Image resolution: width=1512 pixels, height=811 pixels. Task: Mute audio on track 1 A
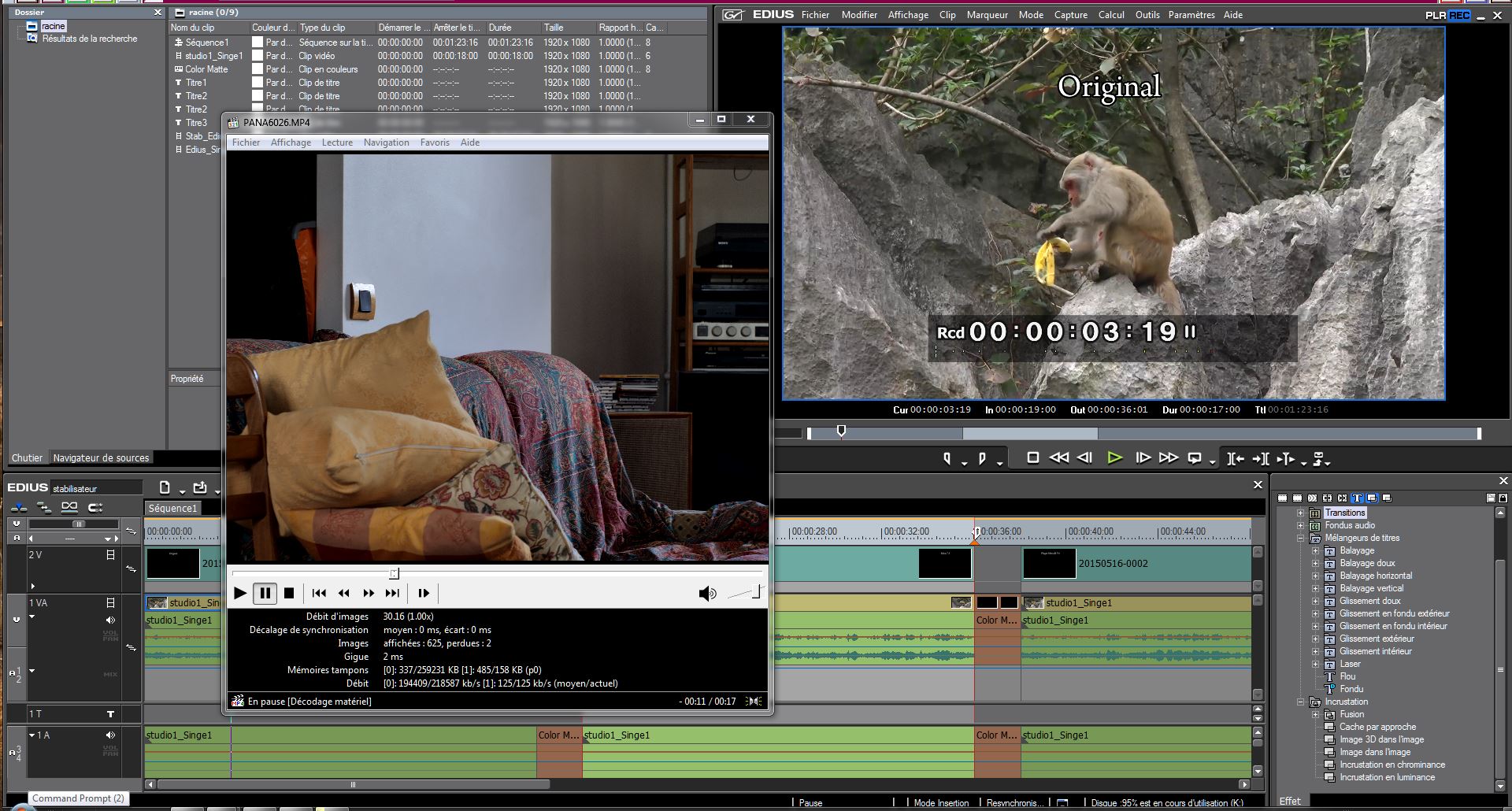click(110, 735)
